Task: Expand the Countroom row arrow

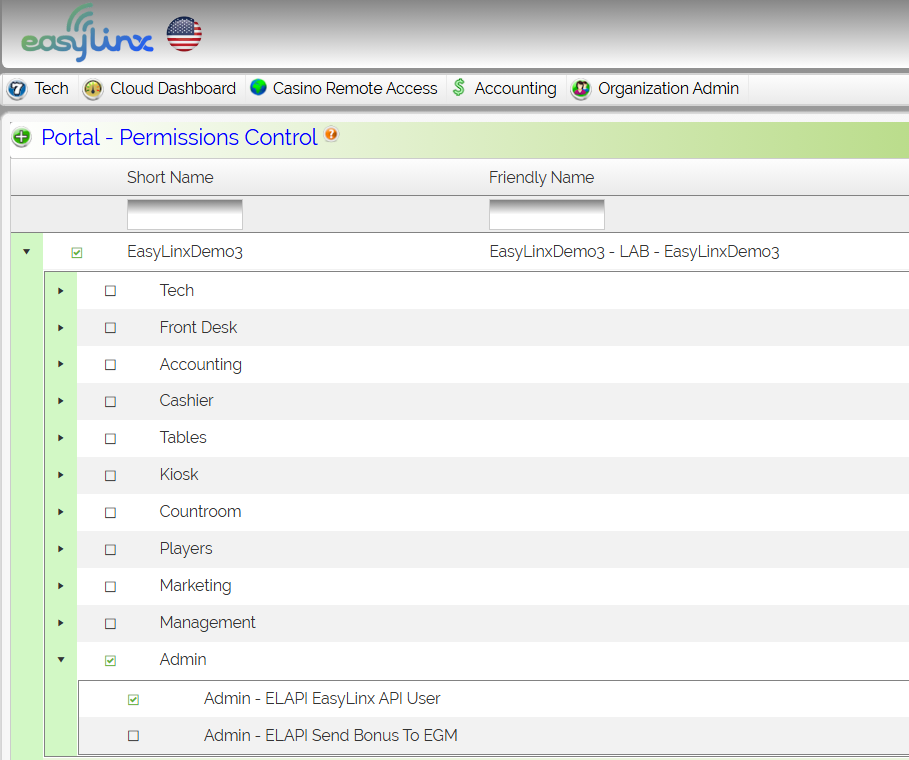Action: tap(61, 512)
